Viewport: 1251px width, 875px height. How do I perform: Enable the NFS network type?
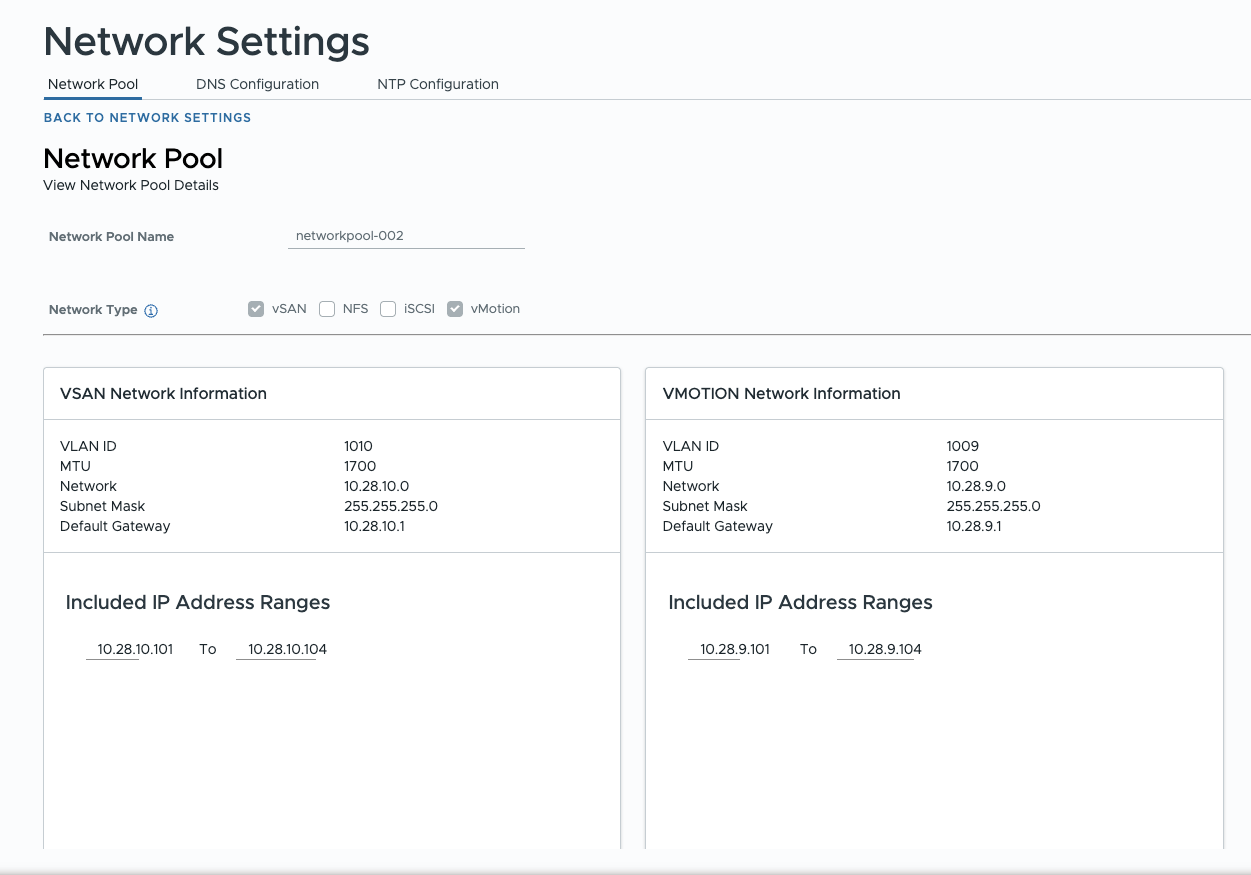pos(327,309)
